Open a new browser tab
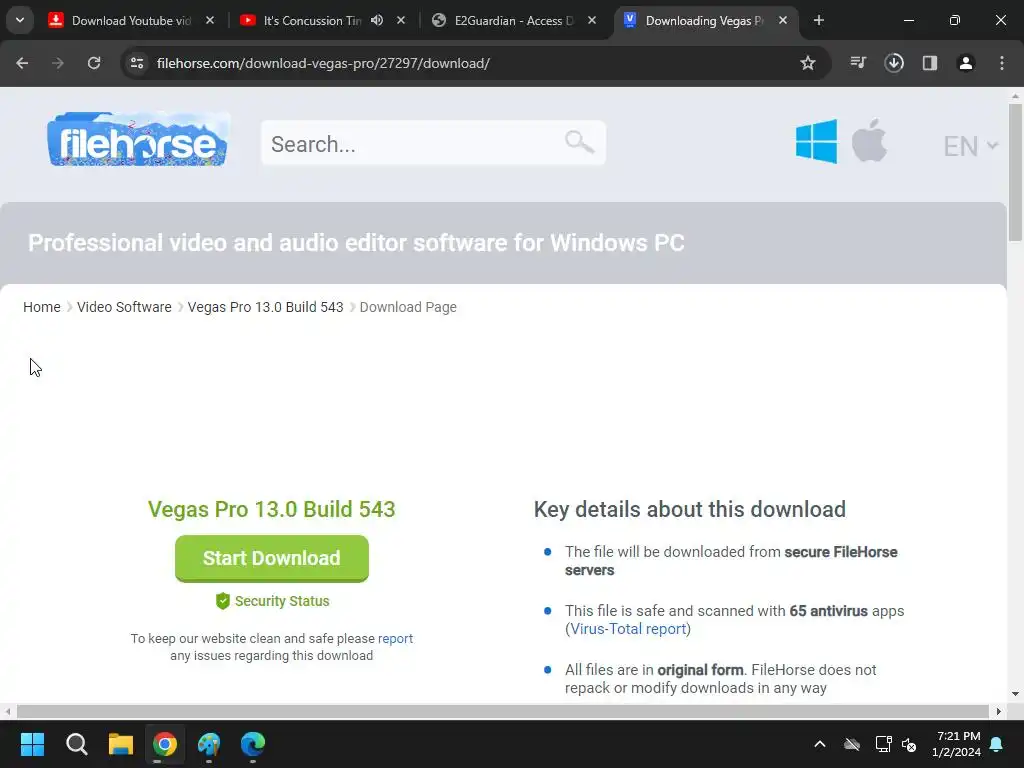This screenshot has height=768, width=1024. (x=819, y=21)
